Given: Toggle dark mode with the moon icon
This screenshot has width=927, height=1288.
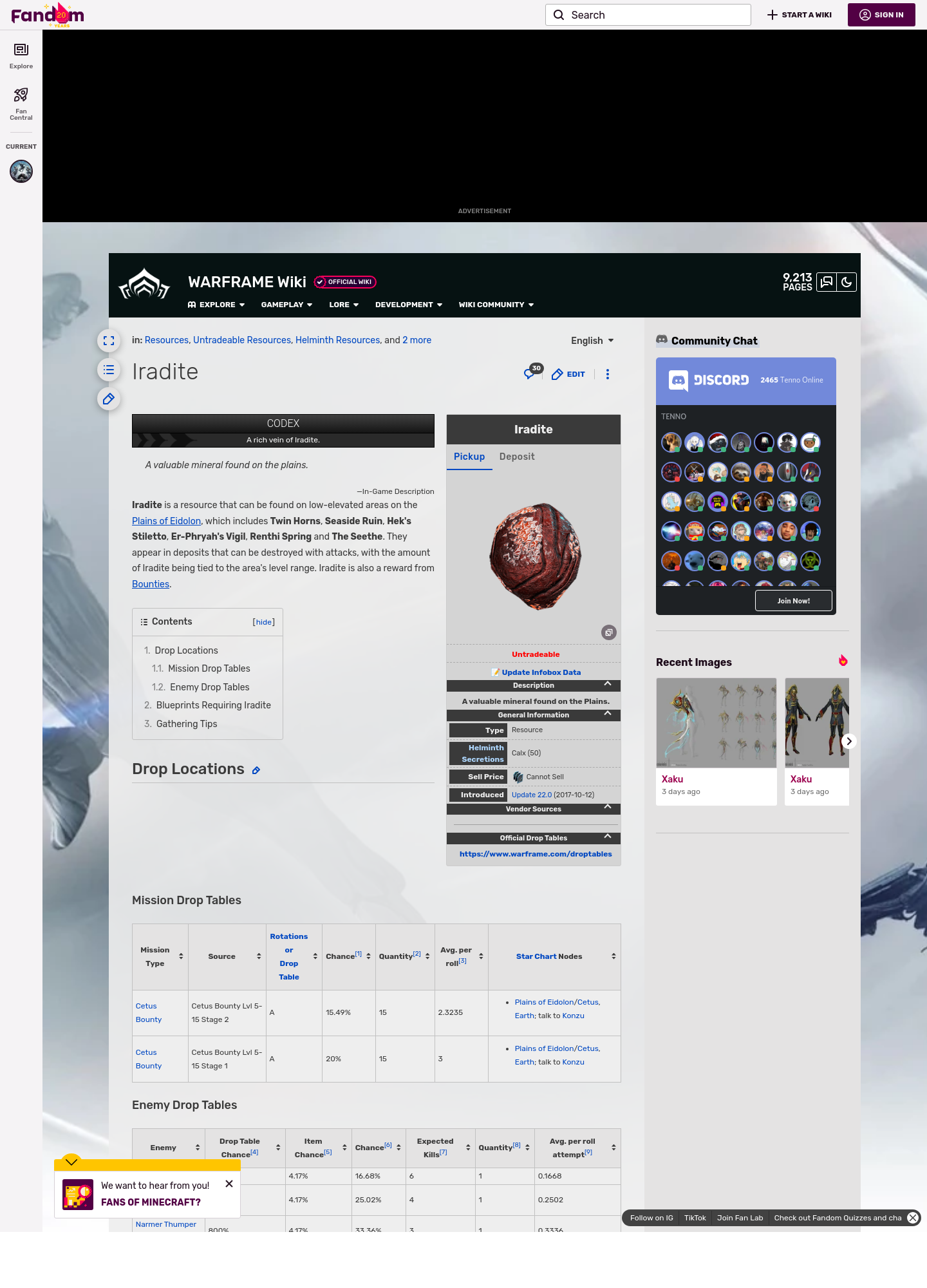Looking at the screenshot, I should (x=847, y=282).
